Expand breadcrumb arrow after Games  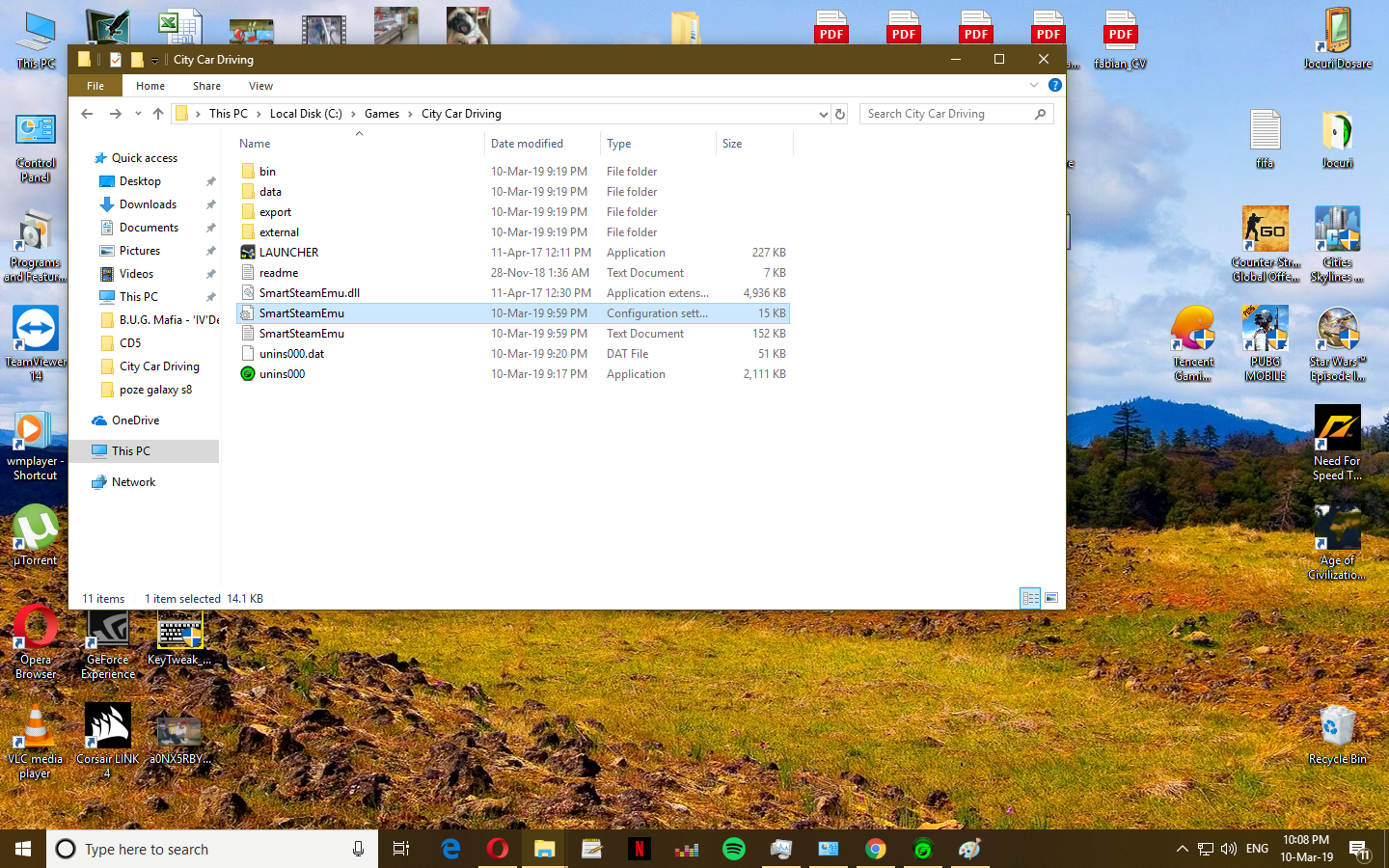(x=411, y=114)
